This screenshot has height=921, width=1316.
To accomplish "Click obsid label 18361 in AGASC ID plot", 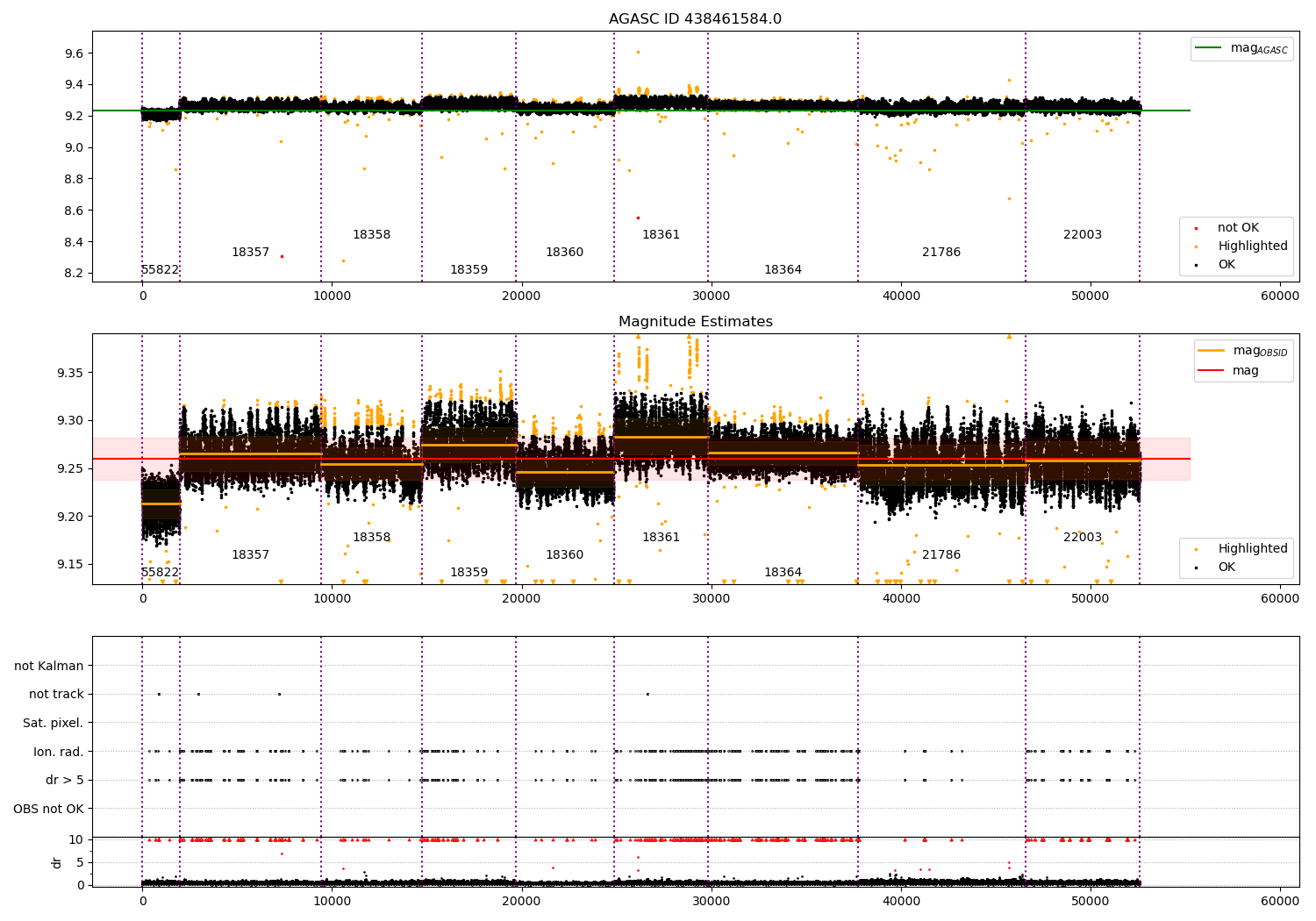I will [x=661, y=235].
